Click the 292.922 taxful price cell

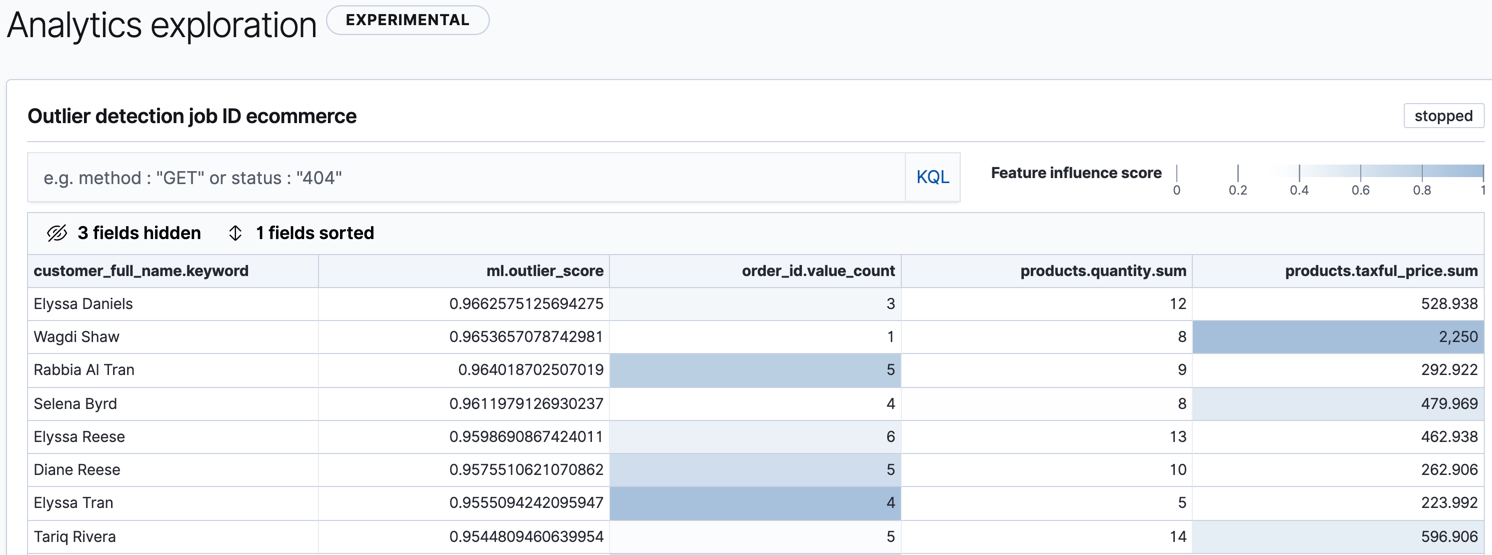pyautogui.click(x=1338, y=370)
